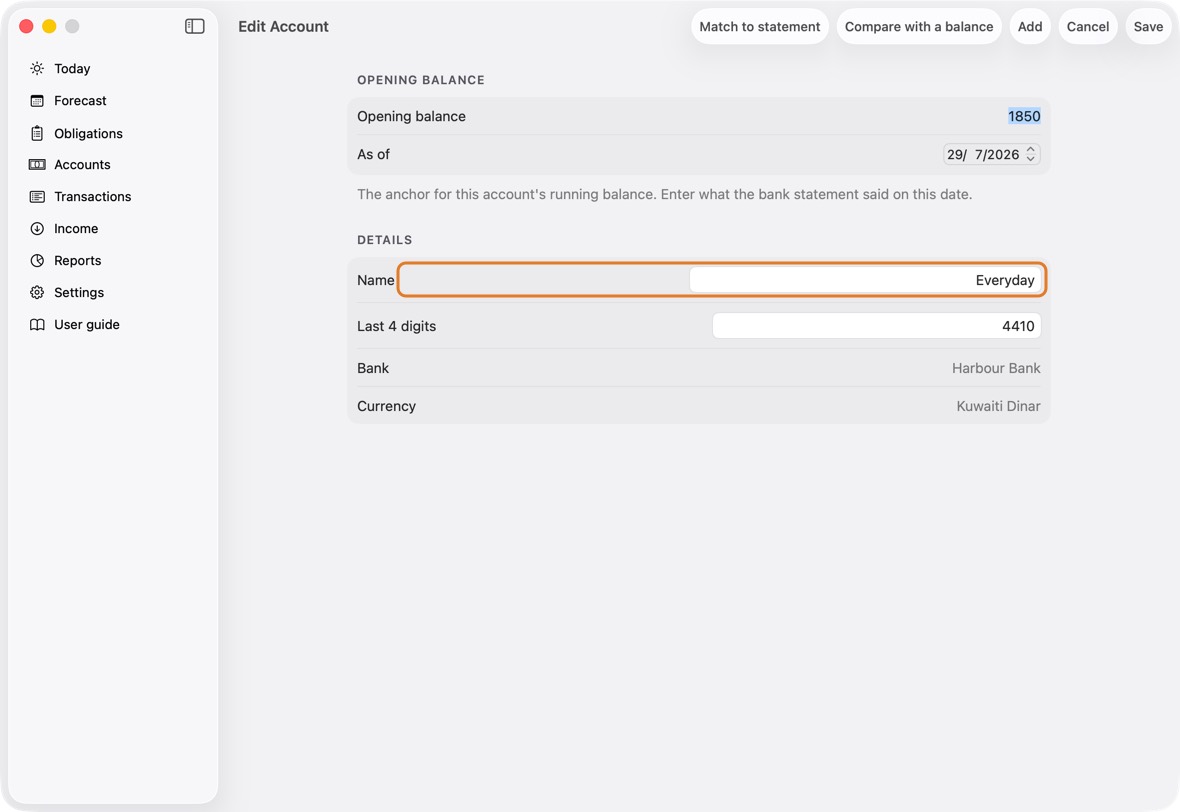Click the Obligations clipboard icon
Viewport: 1180px width, 812px height.
[37, 133]
